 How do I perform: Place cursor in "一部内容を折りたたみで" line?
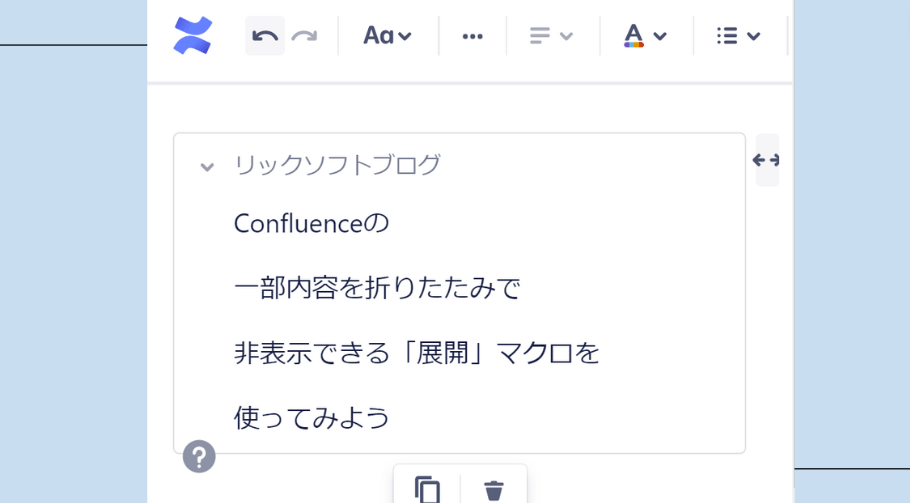tap(377, 288)
